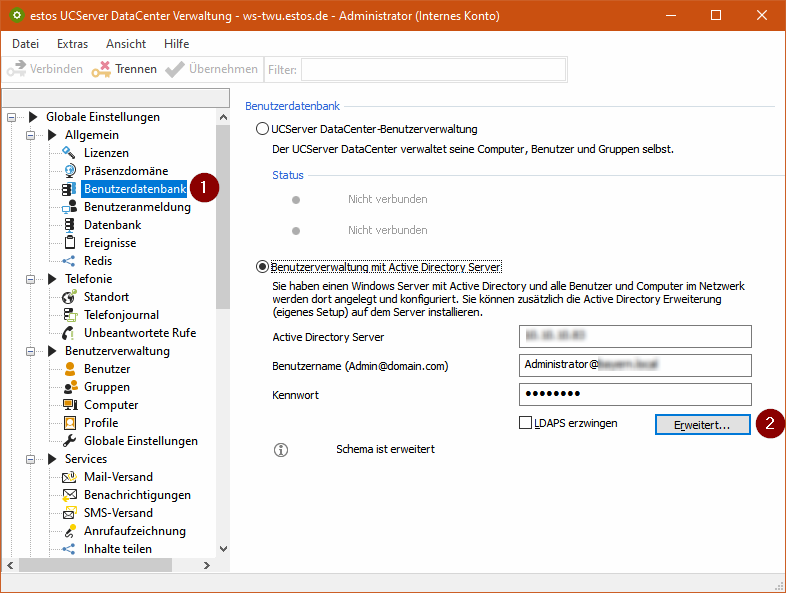The height and width of the screenshot is (593, 786).
Task: Select the Mail-Versand envelope icon
Action: (69, 477)
